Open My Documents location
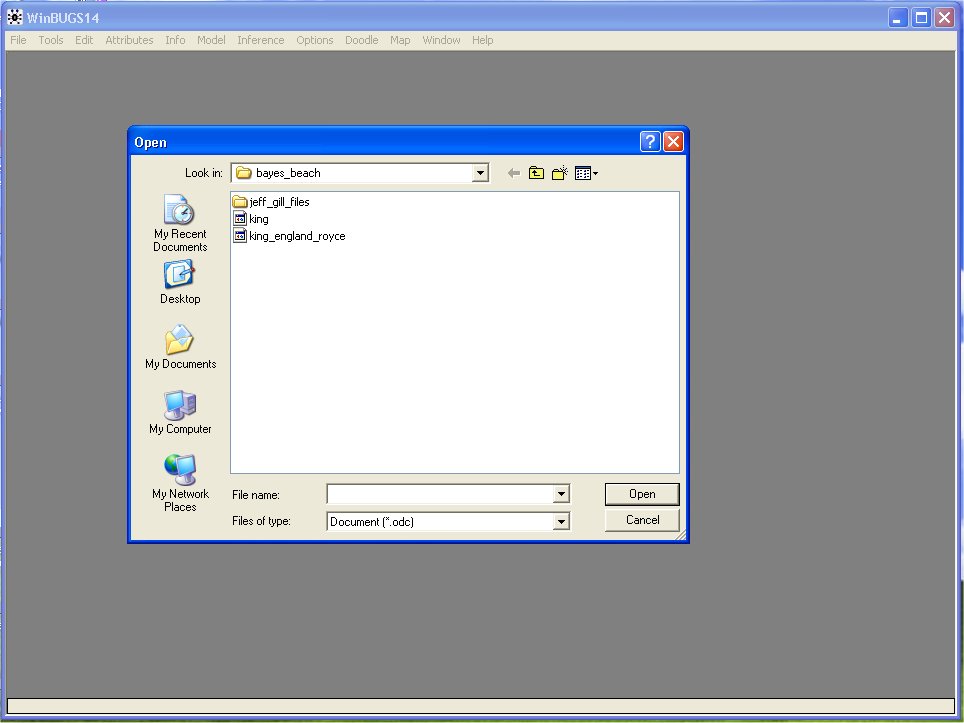964x723 pixels. click(180, 348)
